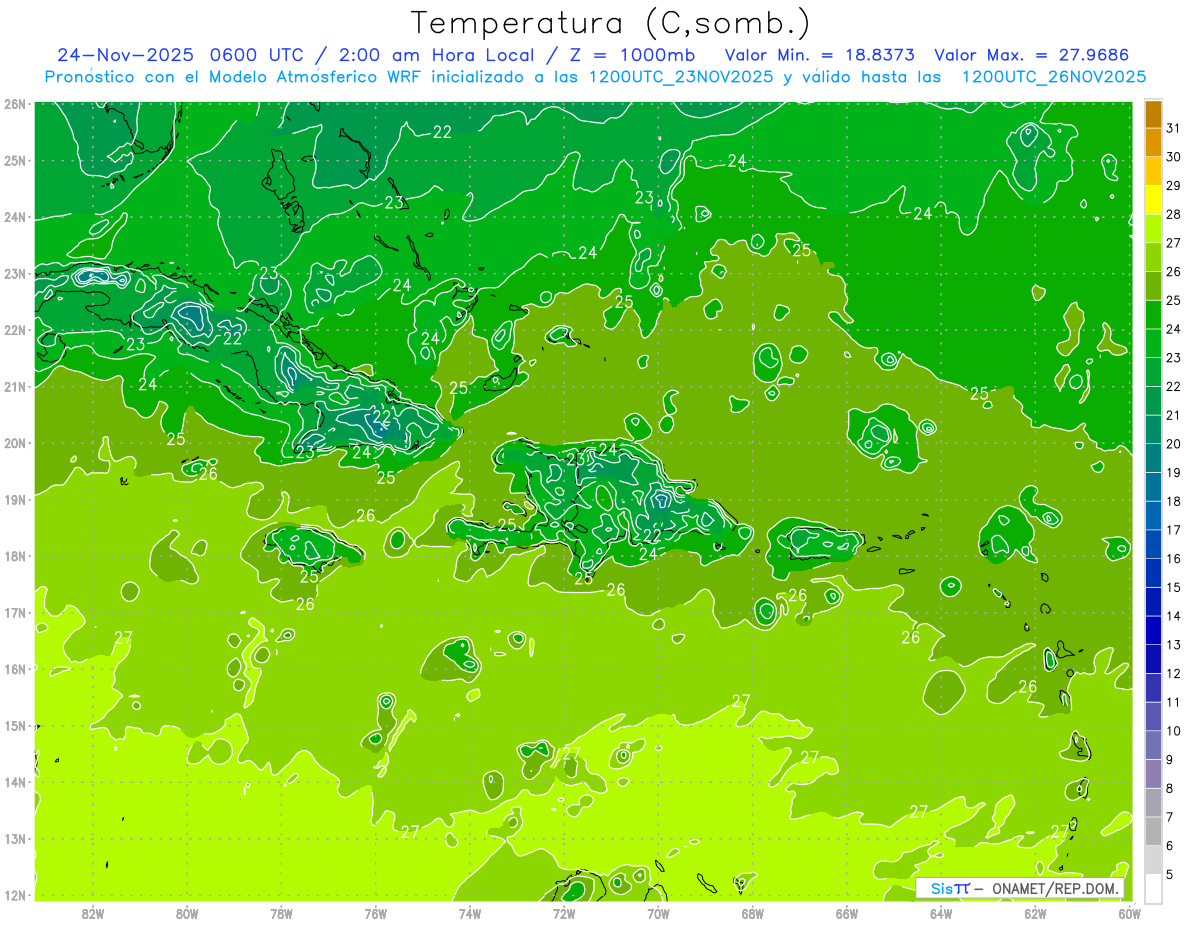
Task: Click the colorbar legend value 10
Action: [x=1173, y=731]
